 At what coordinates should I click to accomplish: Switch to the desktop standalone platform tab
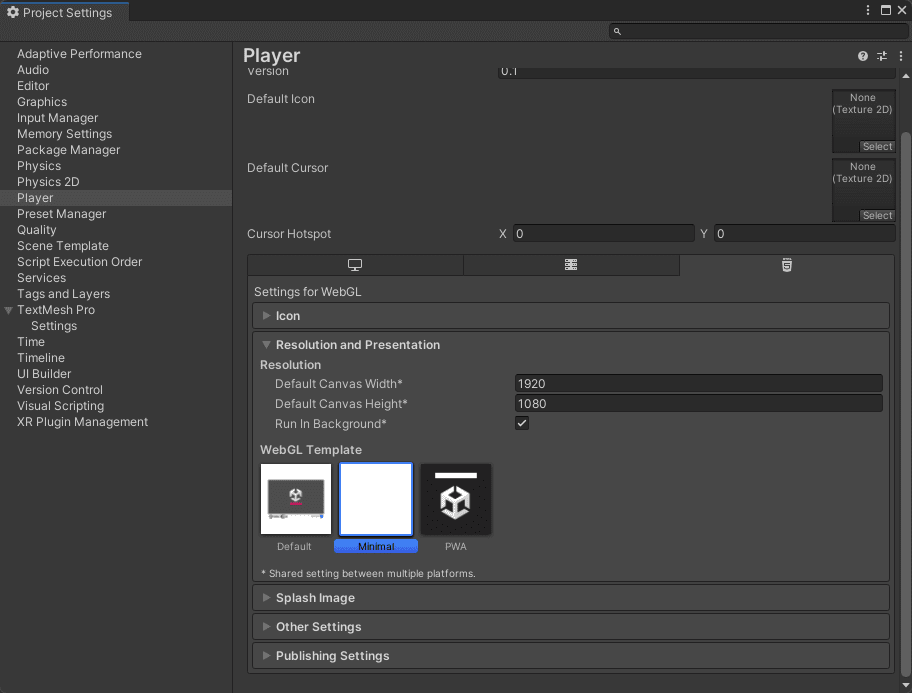point(355,265)
